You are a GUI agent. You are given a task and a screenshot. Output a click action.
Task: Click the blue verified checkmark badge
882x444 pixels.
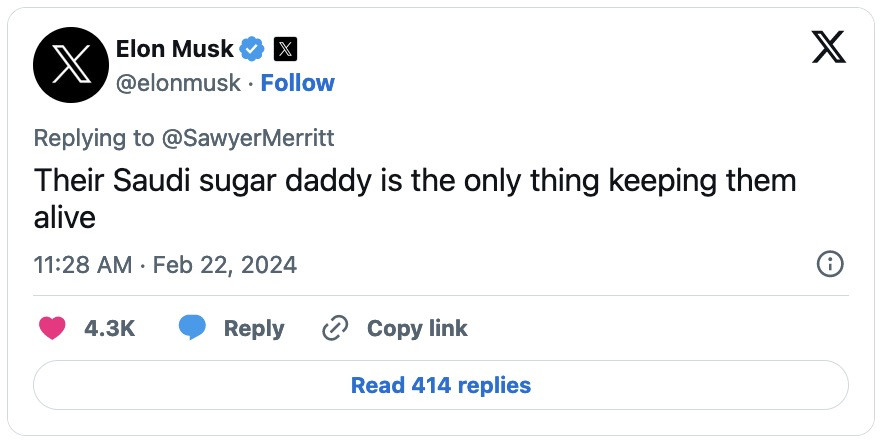(252, 50)
